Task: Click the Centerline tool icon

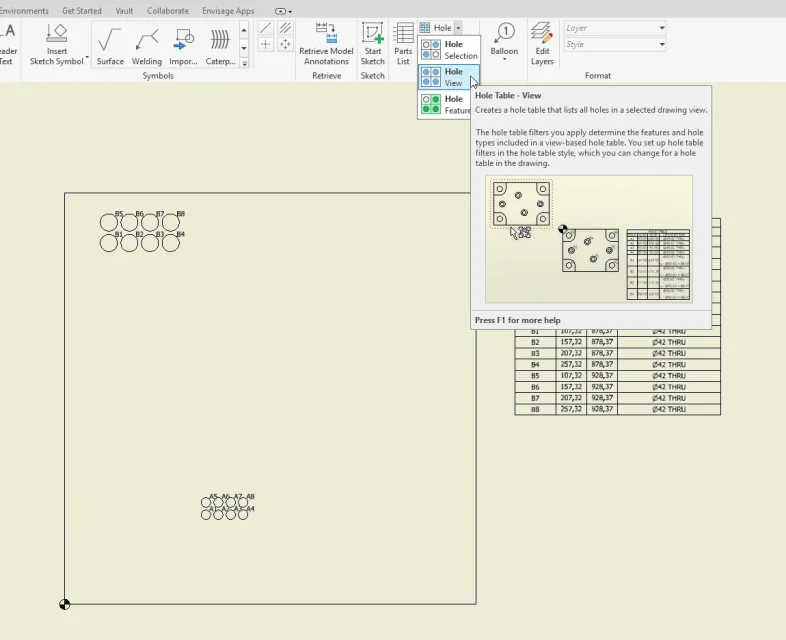Action: coord(266,28)
